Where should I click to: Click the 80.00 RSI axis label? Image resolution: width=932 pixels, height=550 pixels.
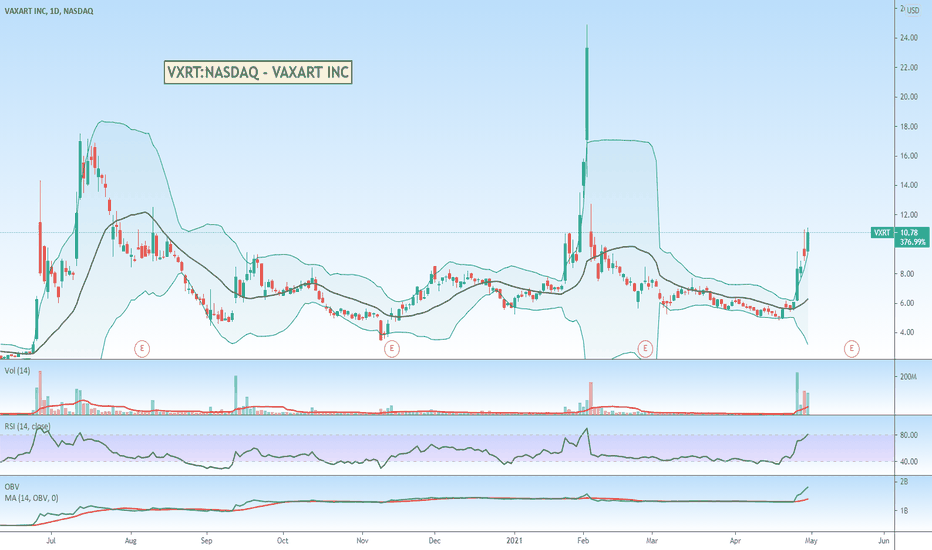tap(909, 435)
